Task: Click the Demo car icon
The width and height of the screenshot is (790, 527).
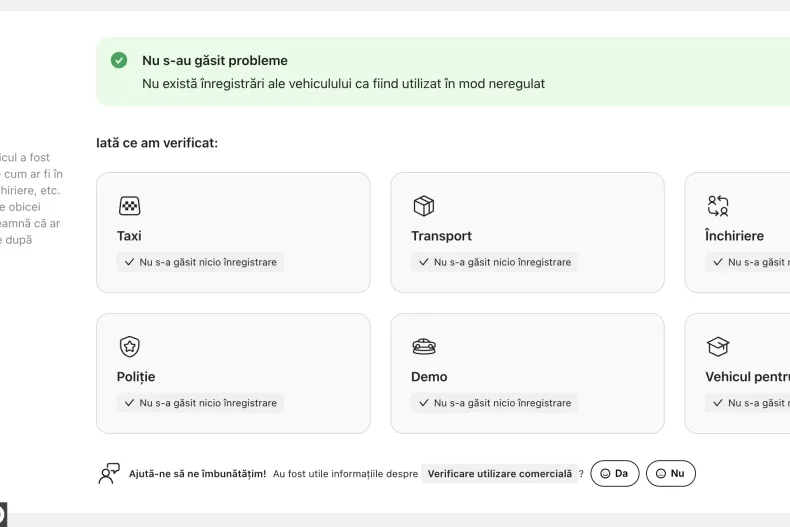Action: pos(423,347)
